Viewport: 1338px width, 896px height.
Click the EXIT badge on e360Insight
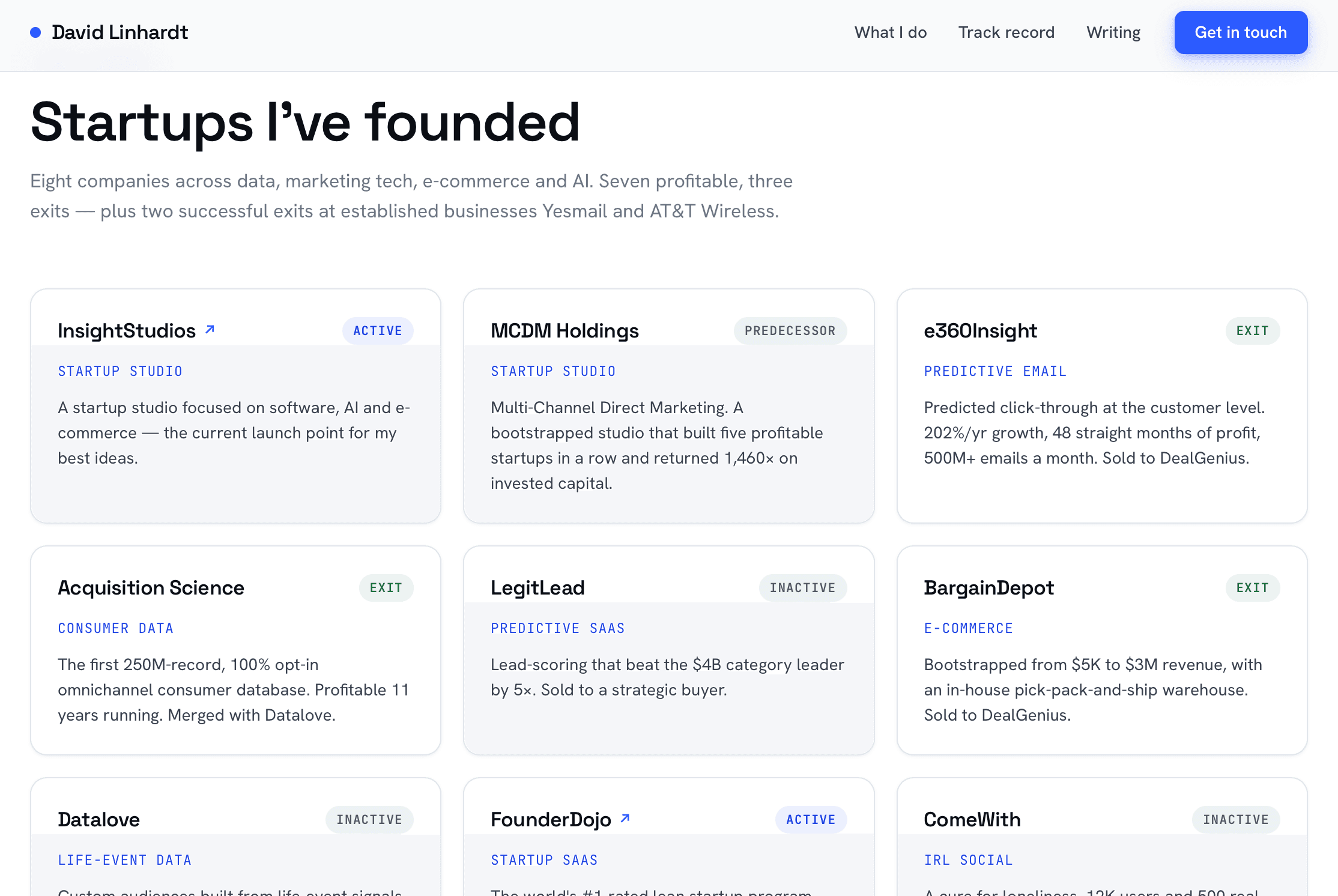pyautogui.click(x=1253, y=331)
